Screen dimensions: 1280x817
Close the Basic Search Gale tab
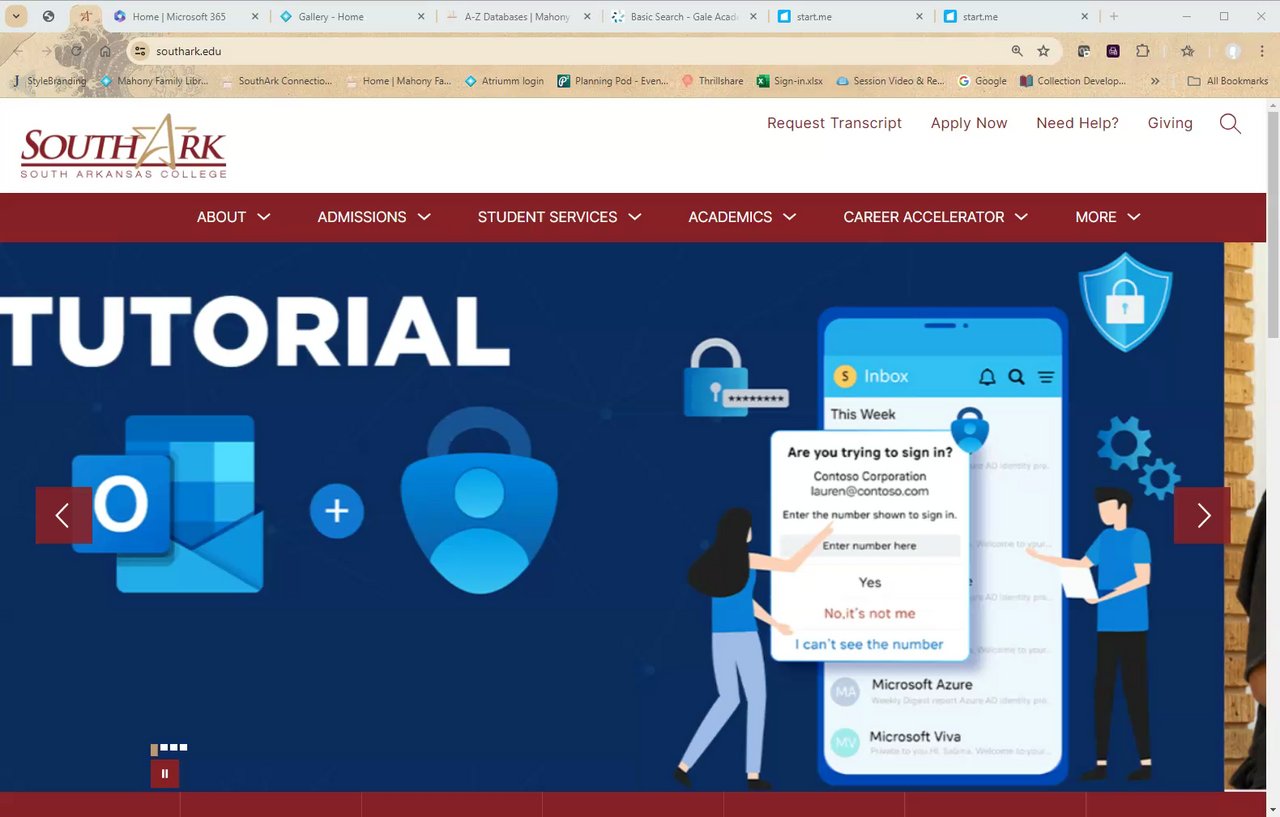click(753, 17)
